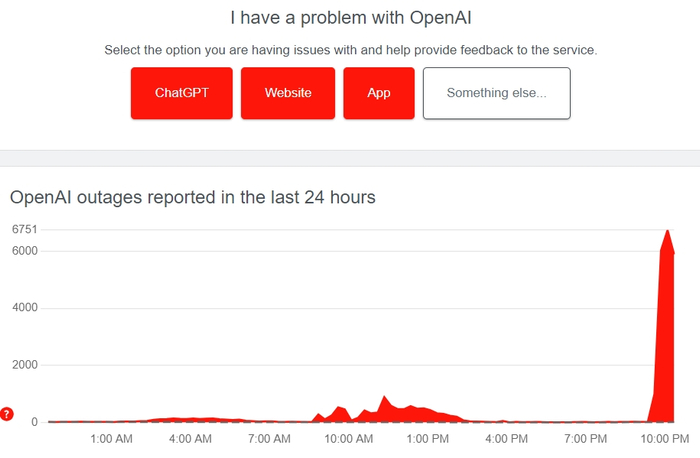Select the Website issue button

(288, 93)
